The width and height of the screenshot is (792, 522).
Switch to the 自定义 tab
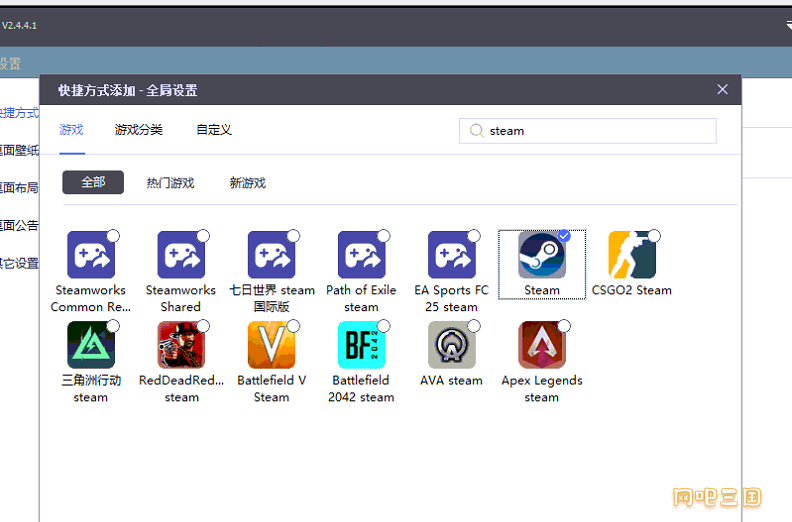pyautogui.click(x=214, y=130)
